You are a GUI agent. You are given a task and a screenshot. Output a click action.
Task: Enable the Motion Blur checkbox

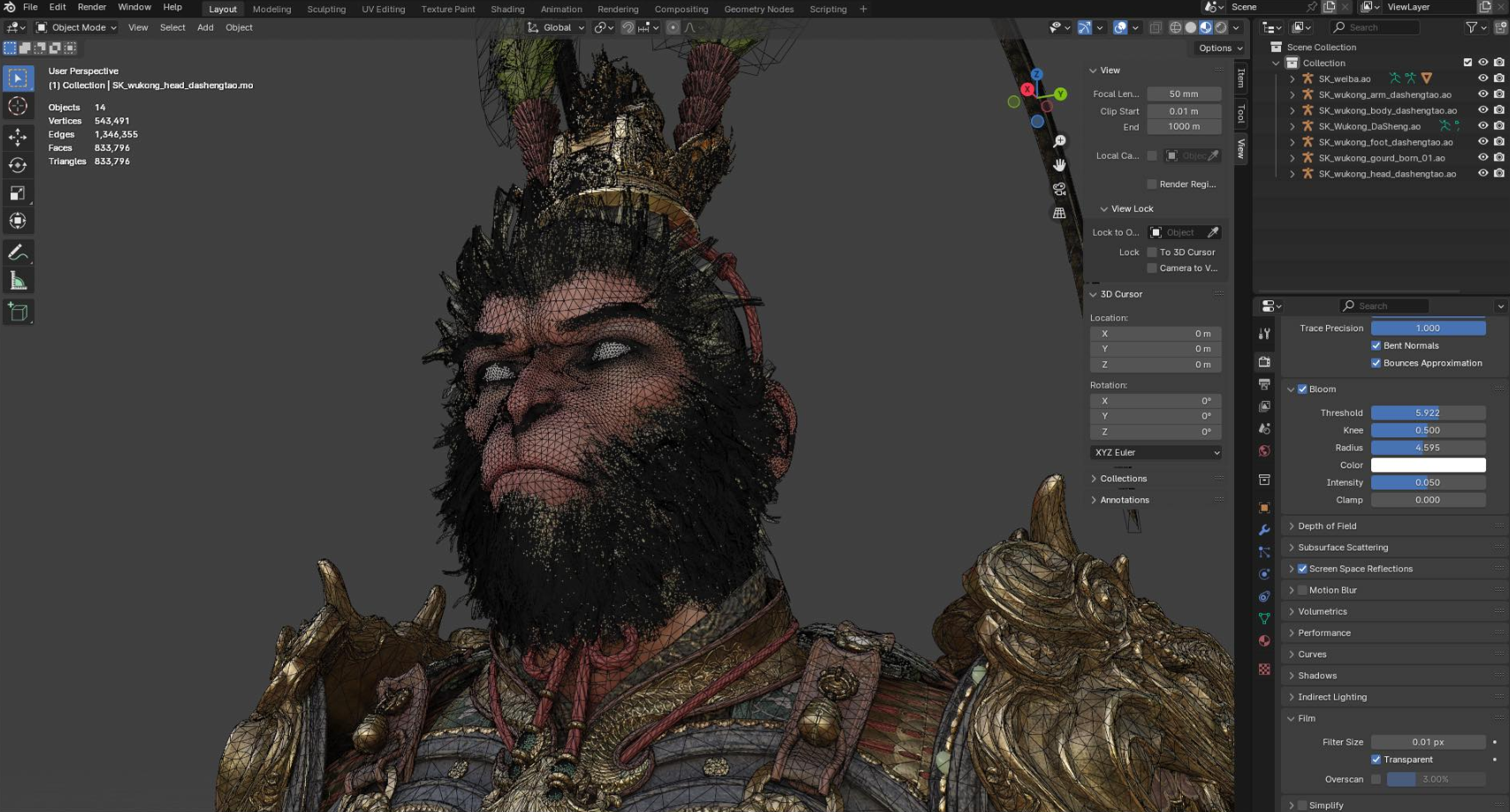tap(1302, 590)
